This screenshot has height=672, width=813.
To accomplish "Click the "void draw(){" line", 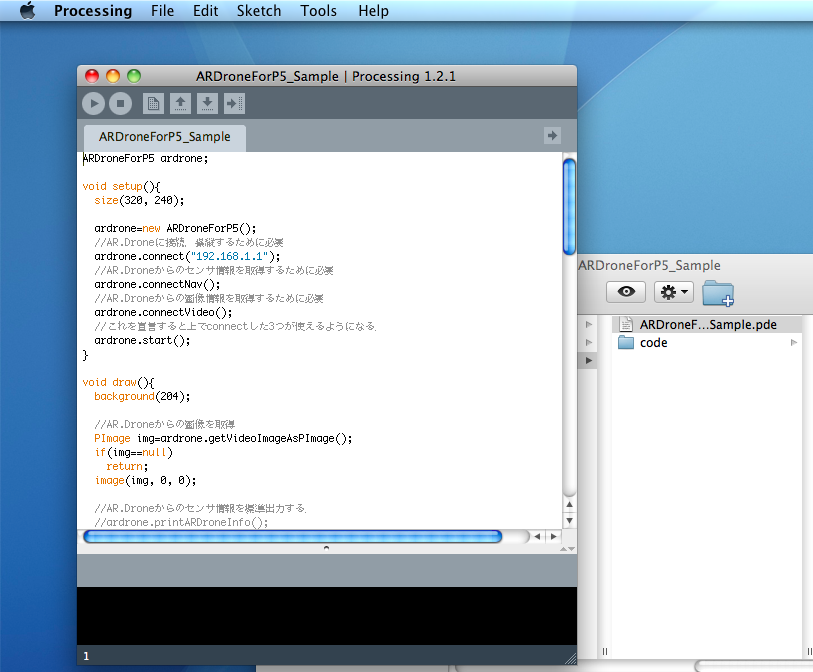I will (118, 383).
